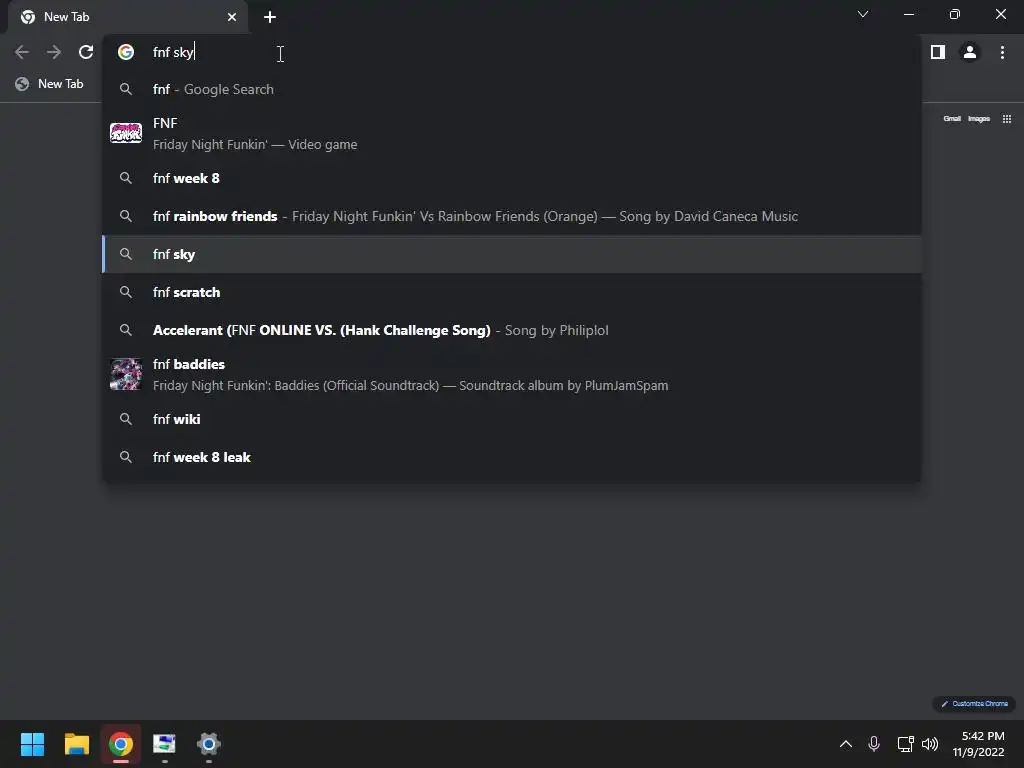
Task: Open the Images link
Action: point(978,119)
